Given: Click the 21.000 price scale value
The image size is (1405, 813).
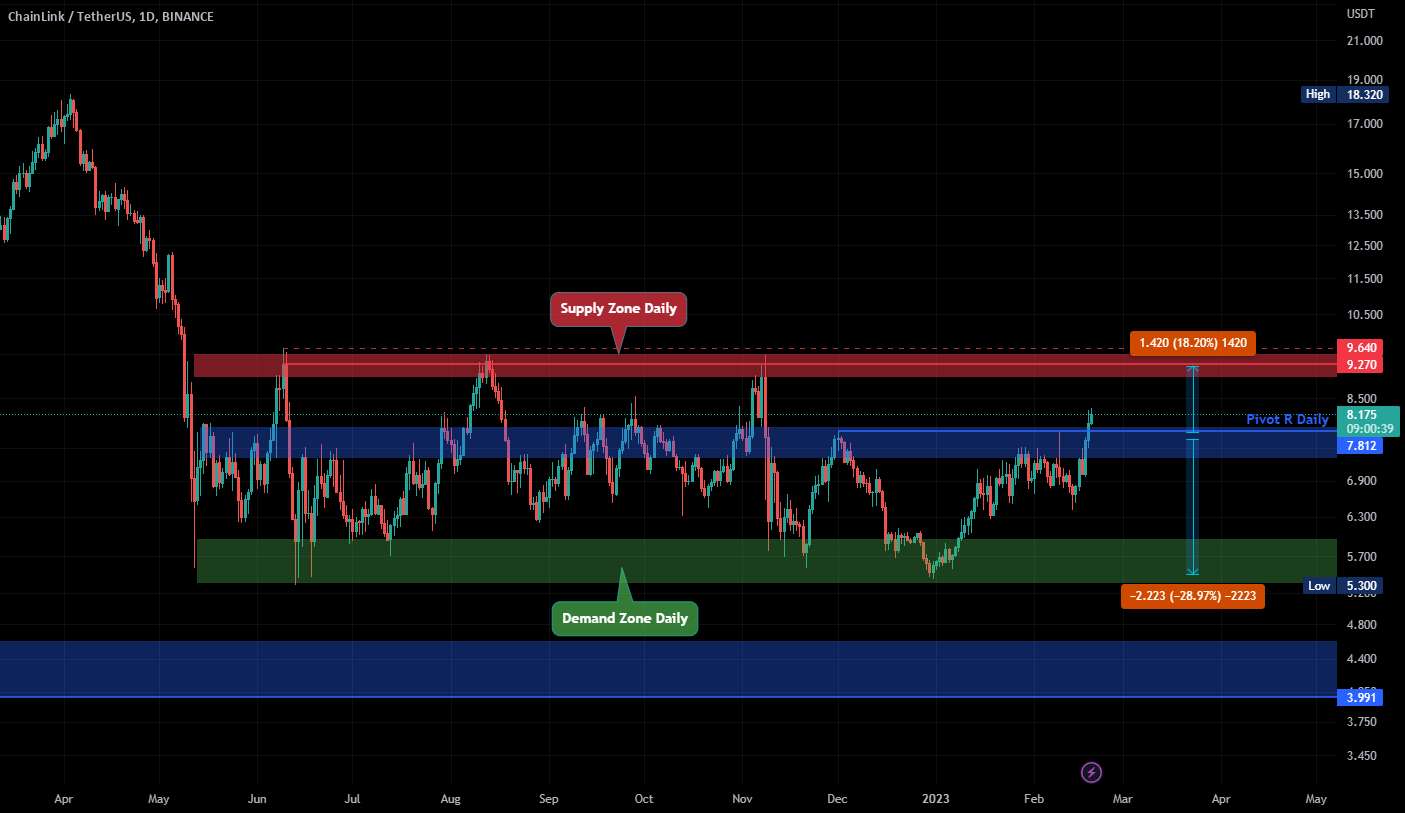Looking at the screenshot, I should (1364, 41).
